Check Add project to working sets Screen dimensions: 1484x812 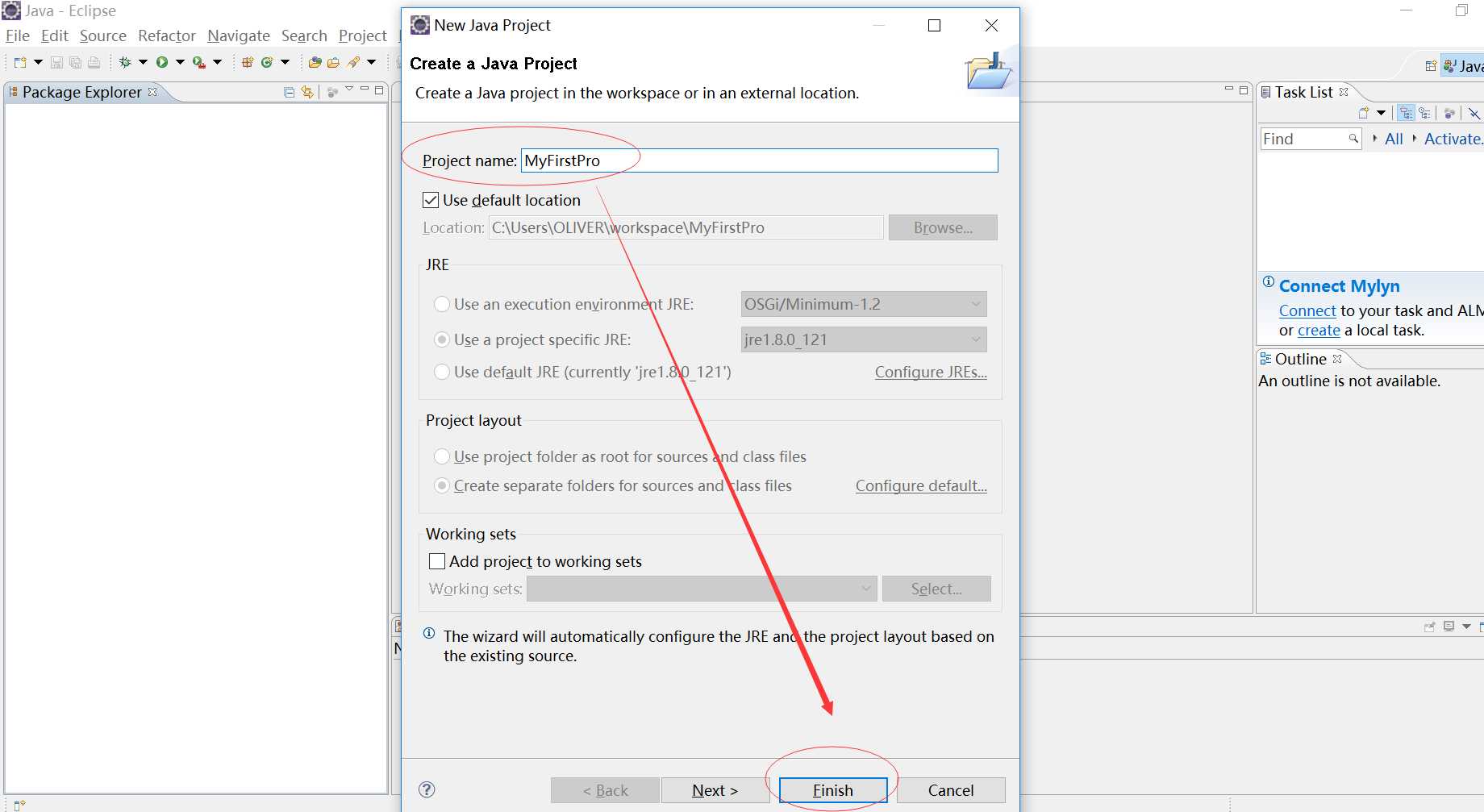tap(437, 561)
